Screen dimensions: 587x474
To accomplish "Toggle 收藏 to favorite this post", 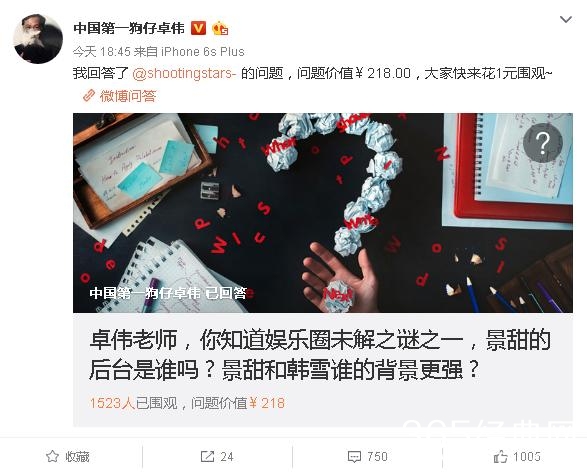I will [68, 456].
